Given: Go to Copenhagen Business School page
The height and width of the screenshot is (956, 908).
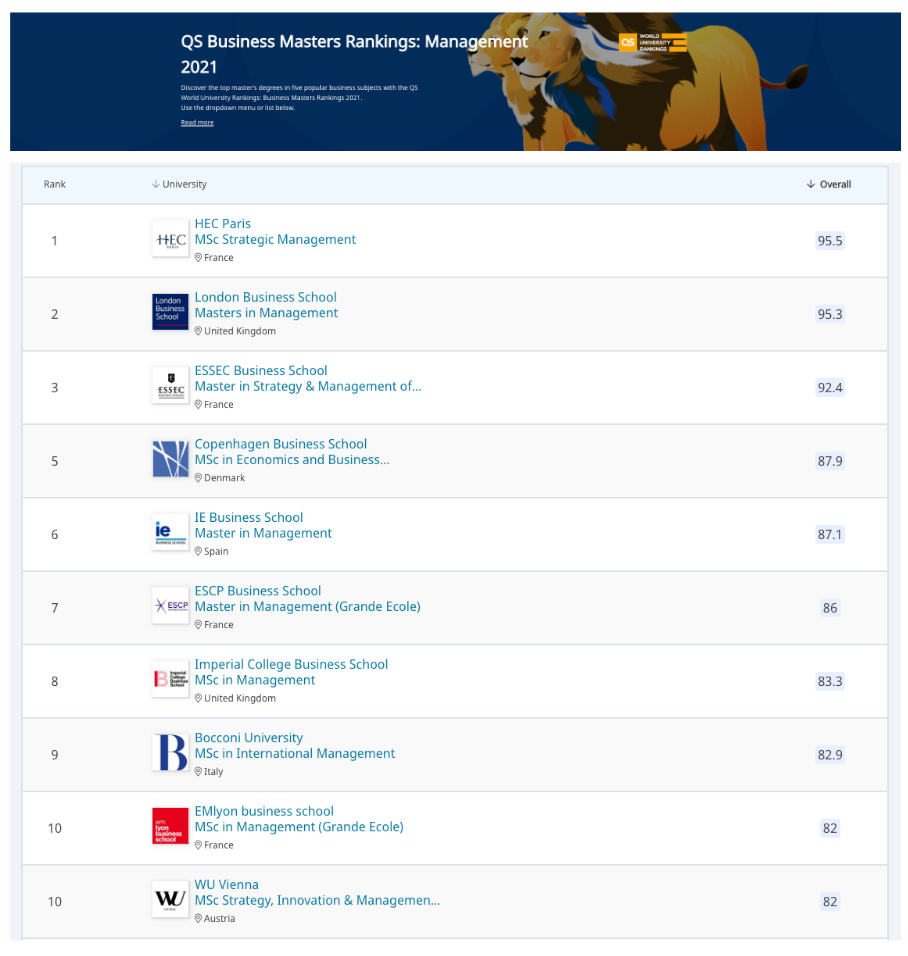Looking at the screenshot, I should point(281,444).
